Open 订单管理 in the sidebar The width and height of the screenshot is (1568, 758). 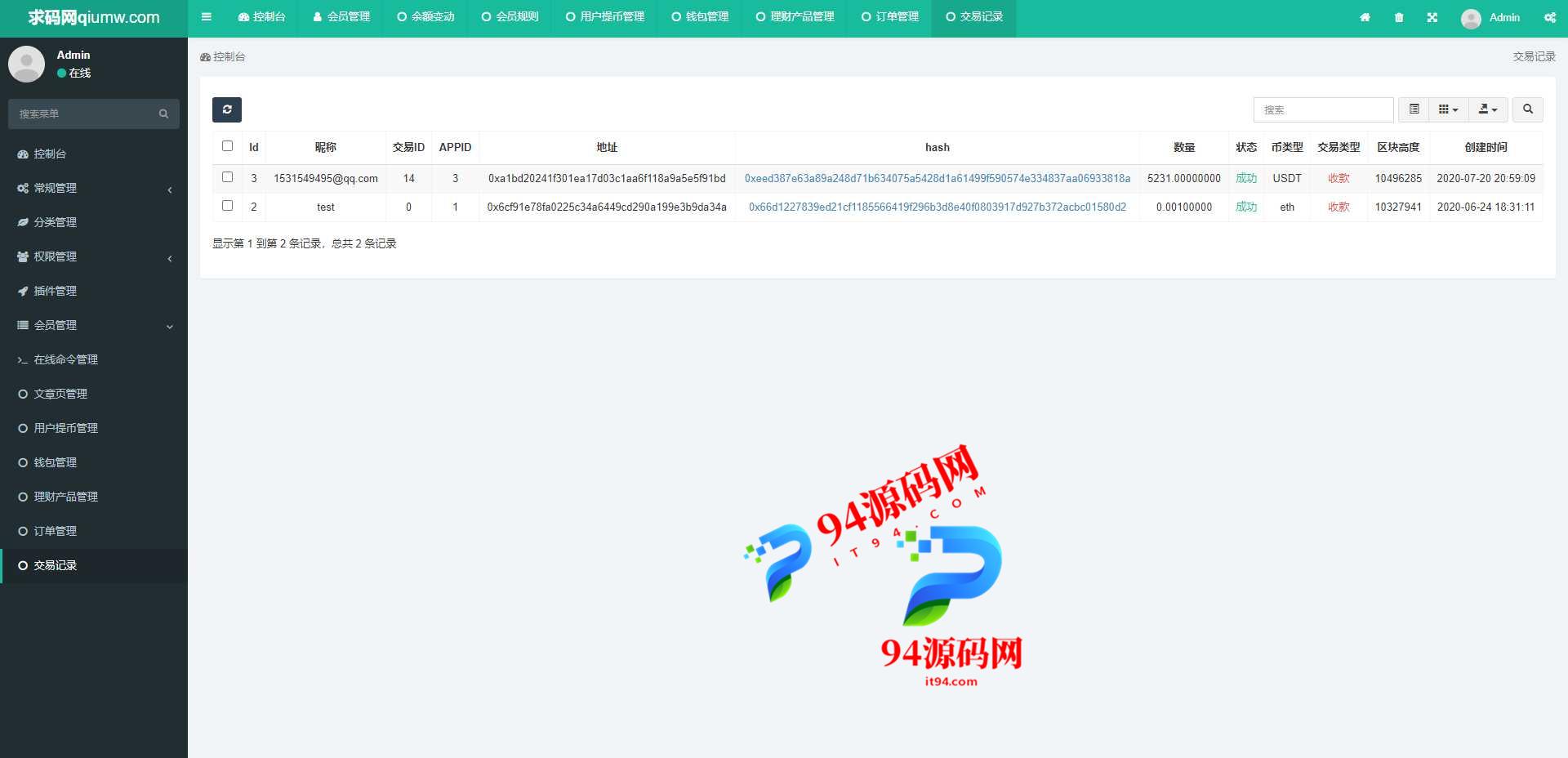[94, 531]
